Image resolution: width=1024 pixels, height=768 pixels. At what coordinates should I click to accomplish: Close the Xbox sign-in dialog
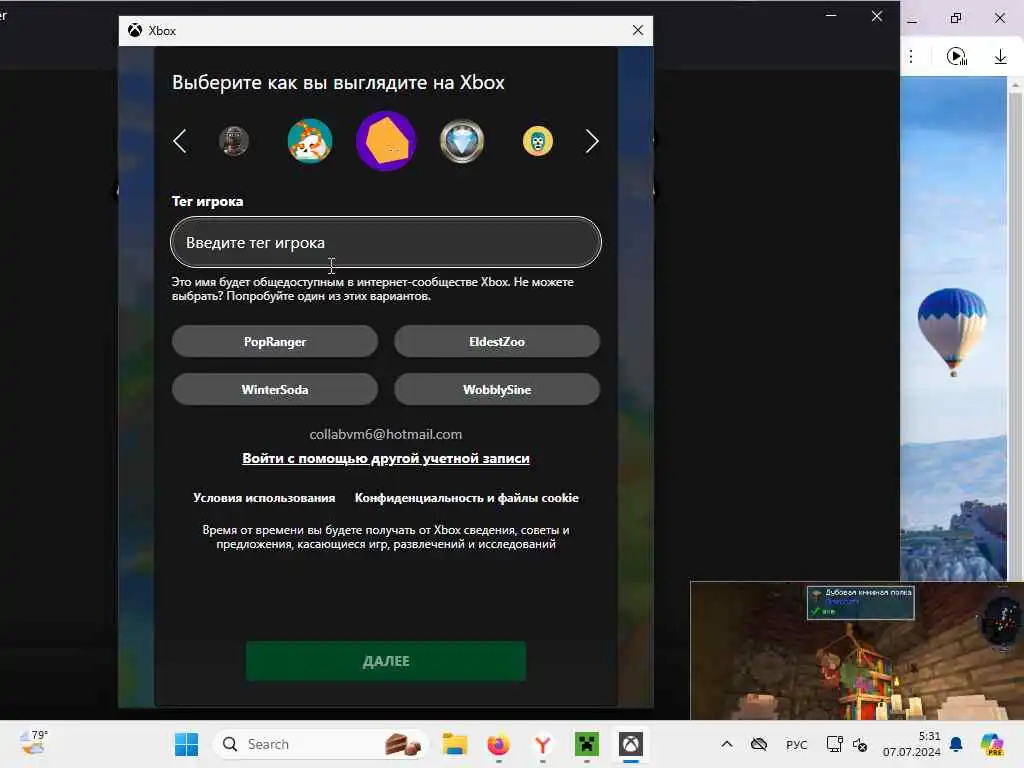(638, 30)
